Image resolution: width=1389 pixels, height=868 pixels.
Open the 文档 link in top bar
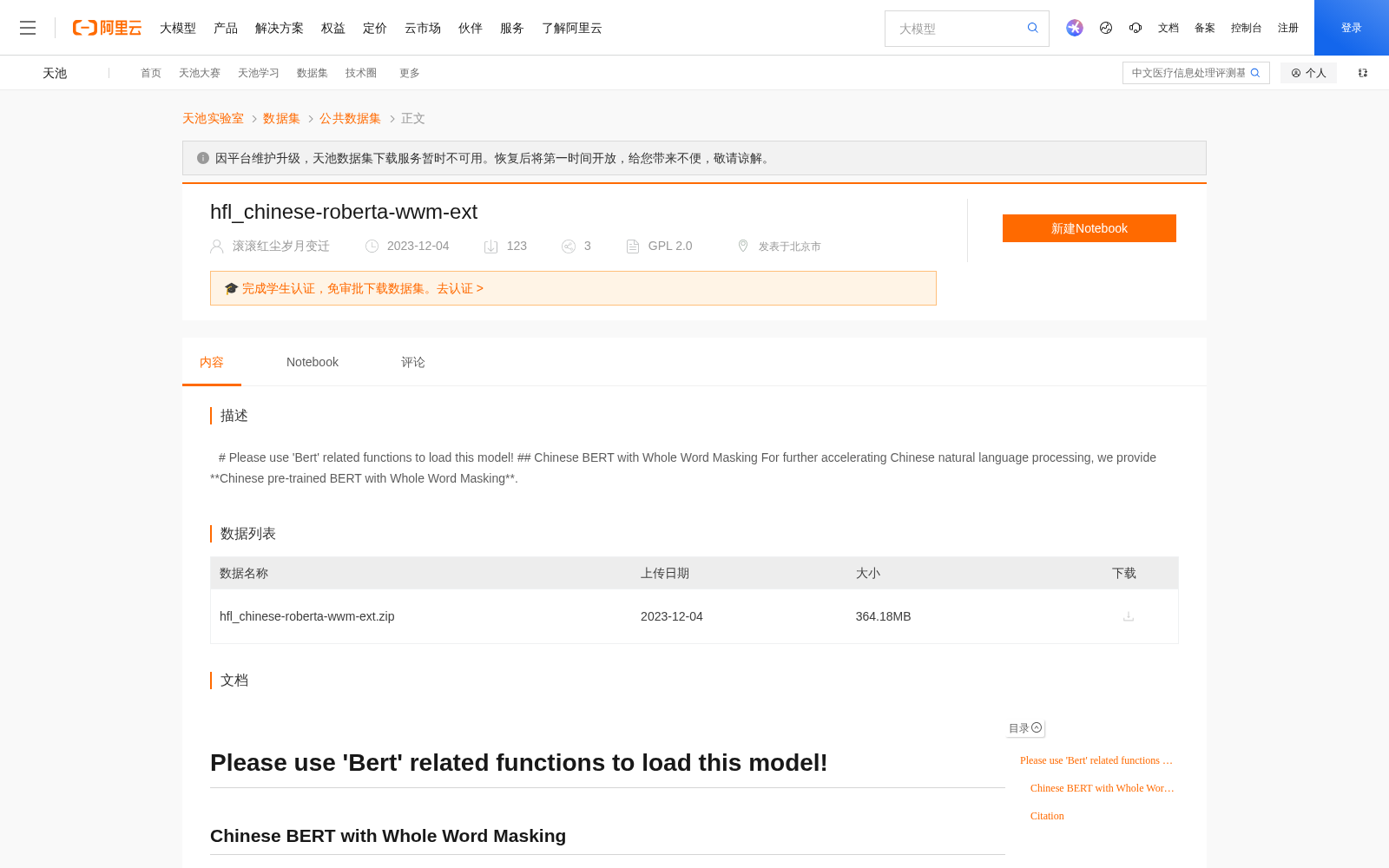tap(1168, 28)
